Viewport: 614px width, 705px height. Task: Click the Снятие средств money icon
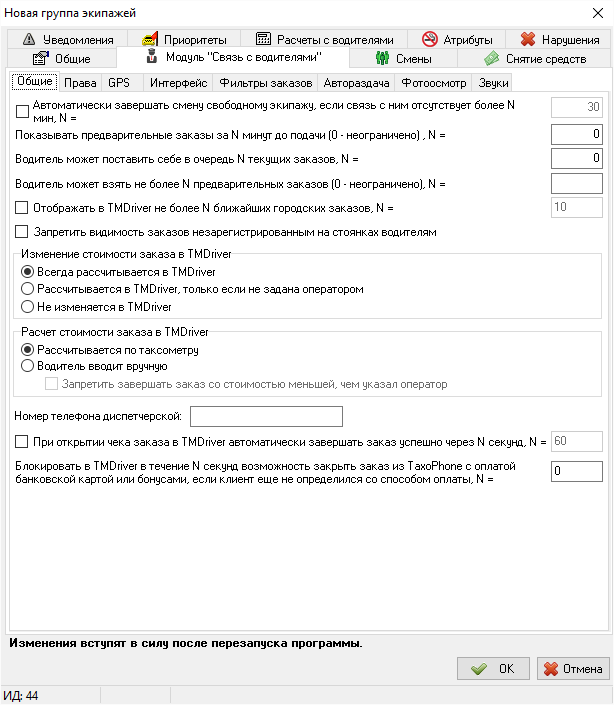coord(491,59)
